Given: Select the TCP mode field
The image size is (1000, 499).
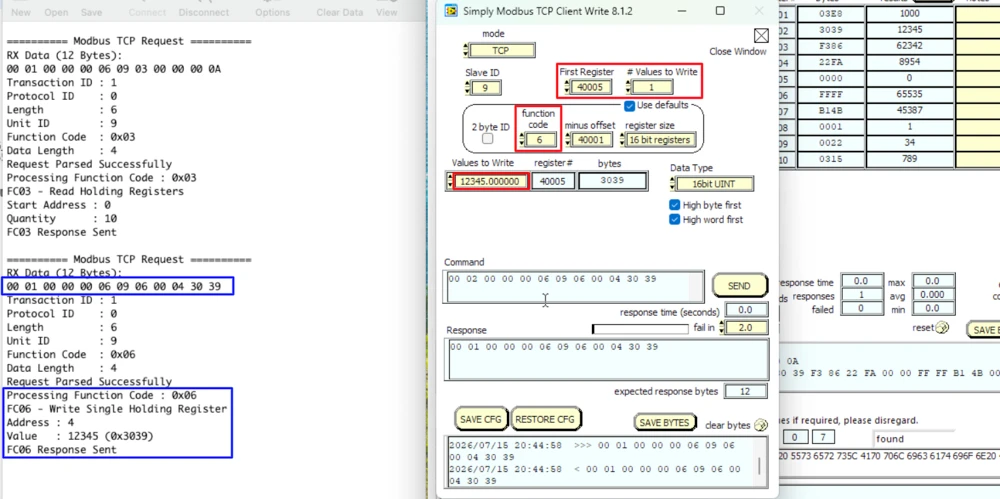Looking at the screenshot, I should click(x=502, y=50).
